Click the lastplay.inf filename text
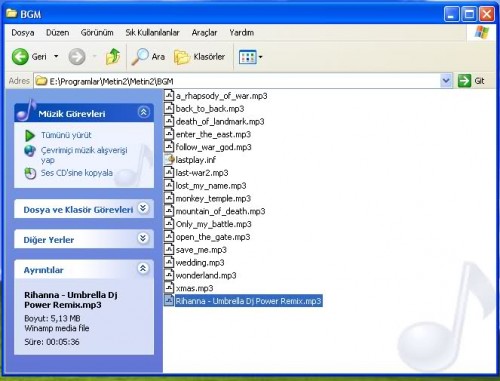Image resolution: width=500 pixels, height=381 pixels. point(196,160)
